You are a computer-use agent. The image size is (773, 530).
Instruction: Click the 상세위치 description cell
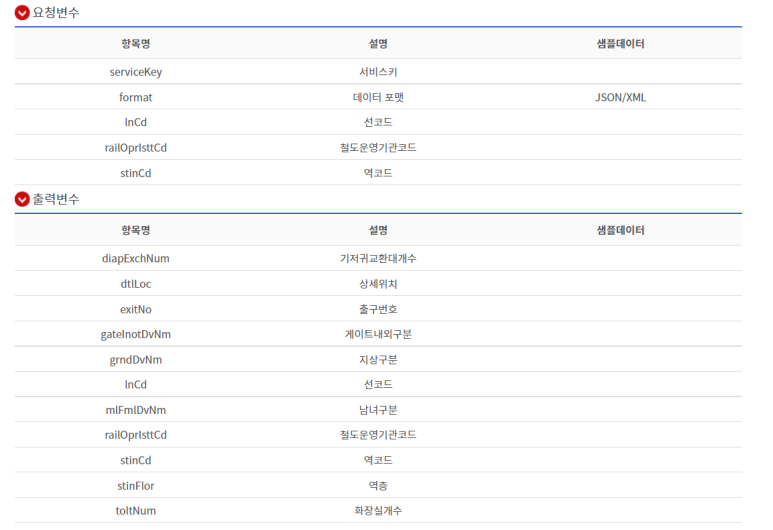[x=378, y=284]
